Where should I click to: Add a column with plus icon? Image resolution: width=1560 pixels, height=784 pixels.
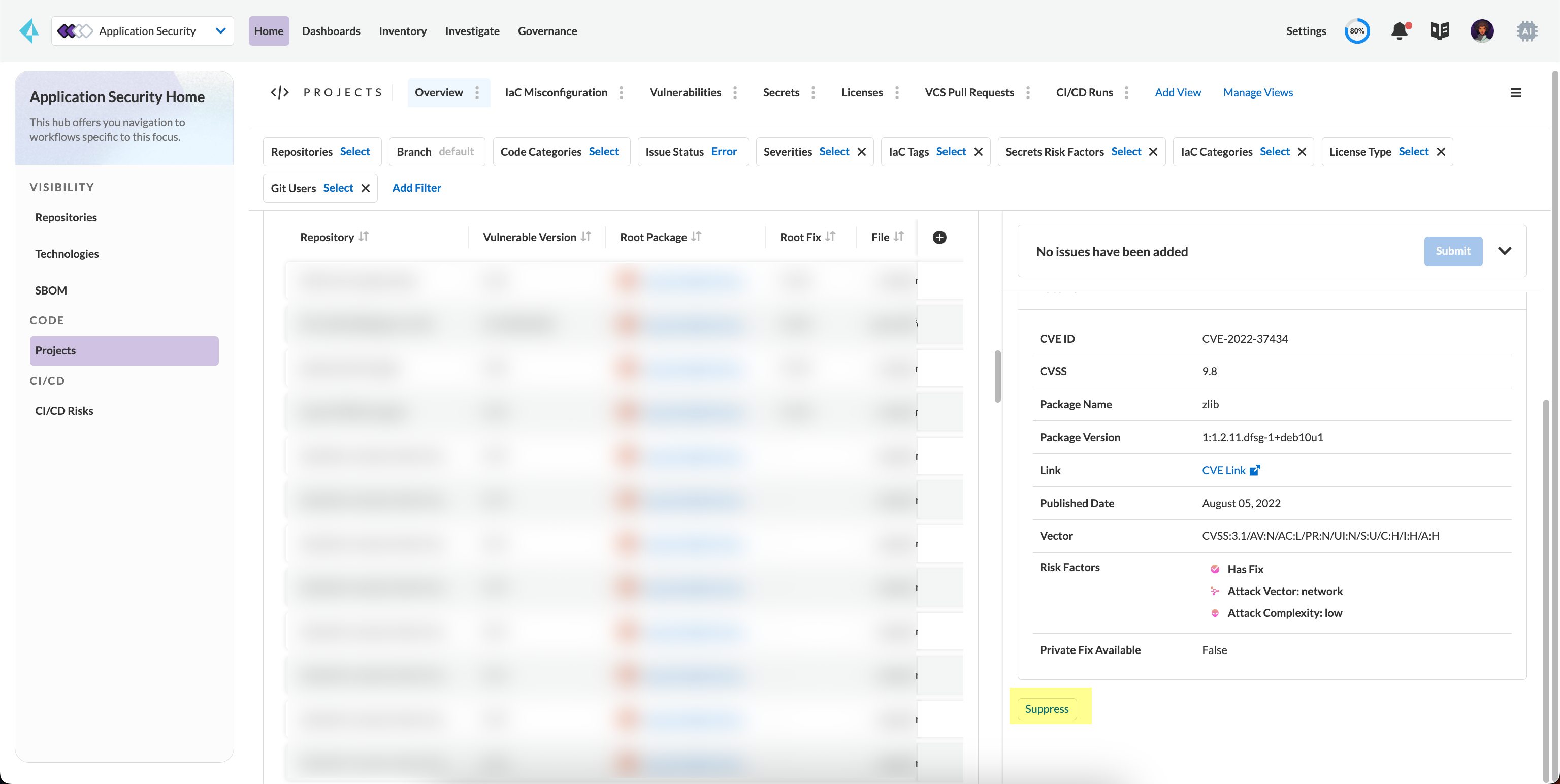[x=939, y=237]
